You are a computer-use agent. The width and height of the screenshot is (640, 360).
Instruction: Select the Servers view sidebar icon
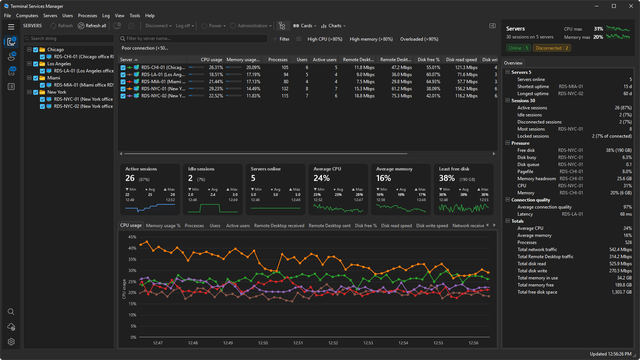click(x=11, y=42)
